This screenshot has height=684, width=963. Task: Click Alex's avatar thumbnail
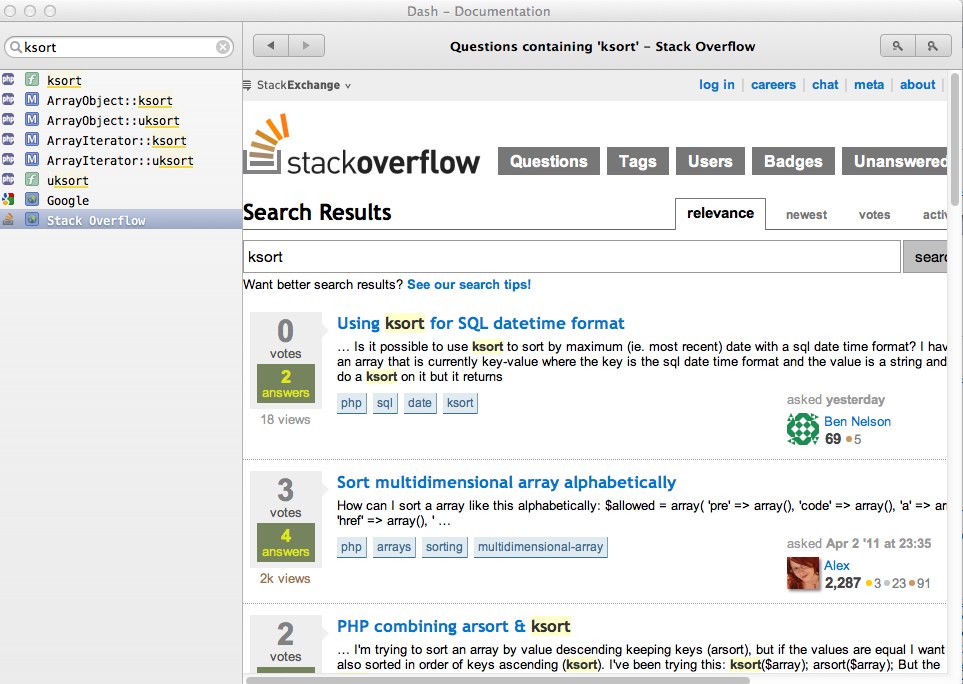tap(803, 573)
